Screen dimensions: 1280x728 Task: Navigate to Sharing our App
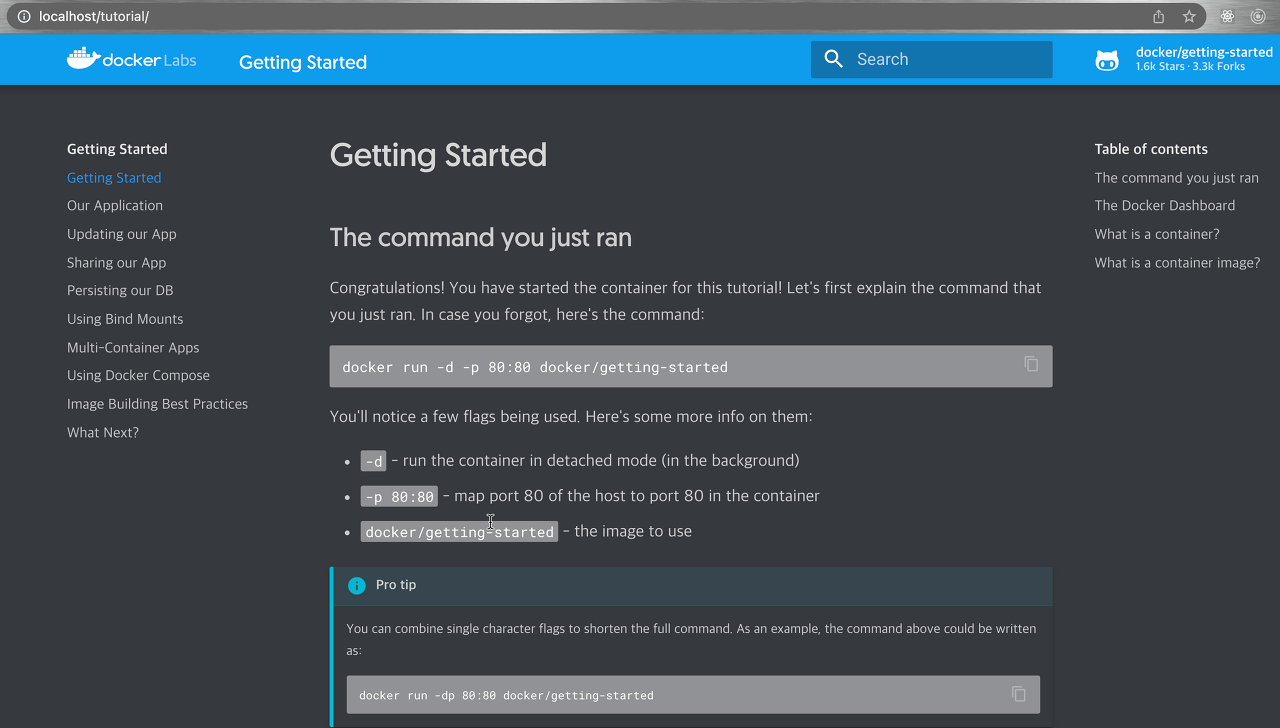(x=117, y=263)
